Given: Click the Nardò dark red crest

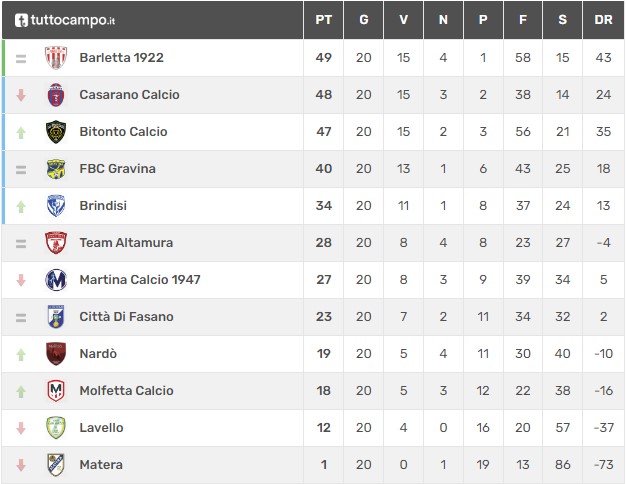Looking at the screenshot, I should (56, 354).
